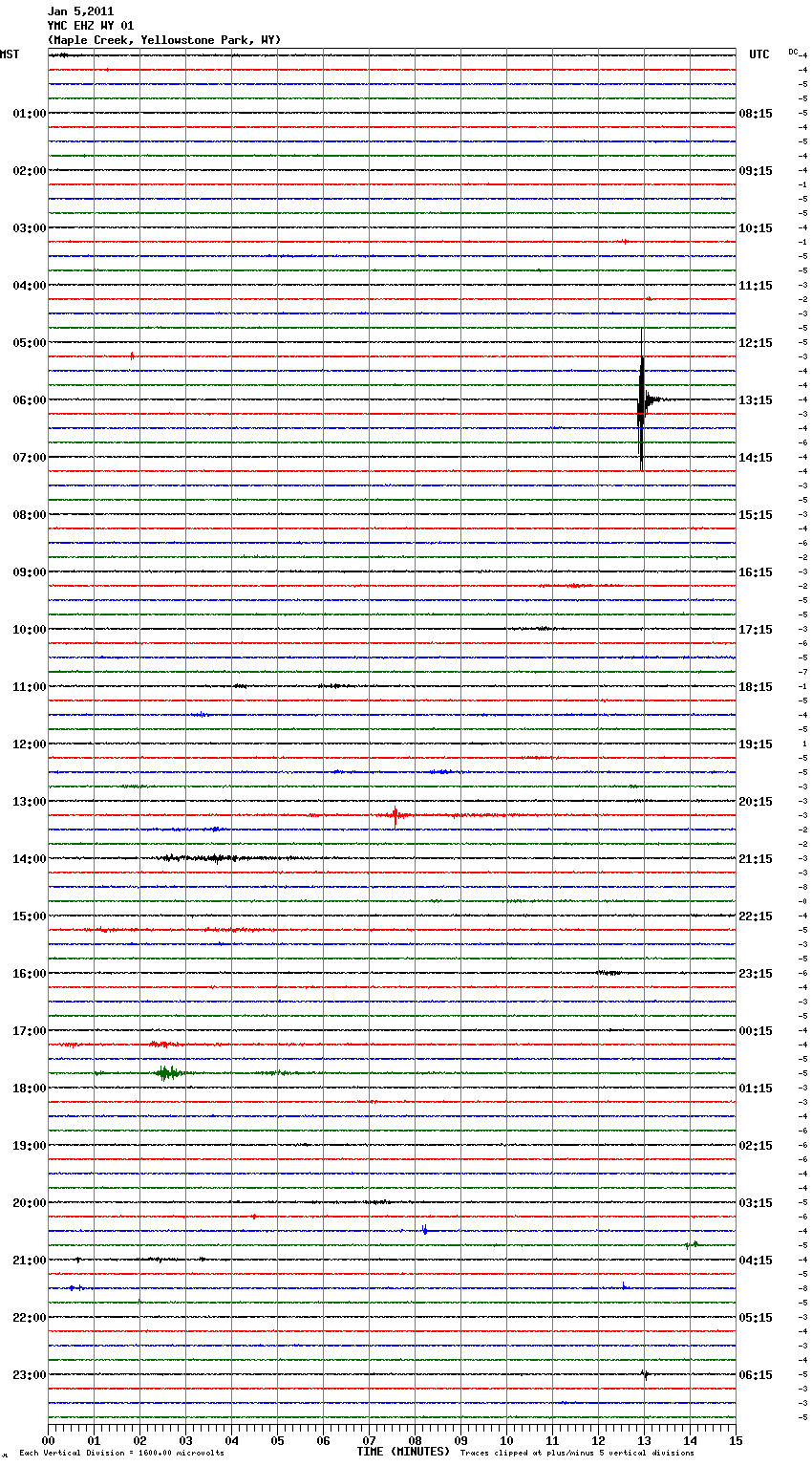The image size is (812, 1466).
Task: Click the '00' minute axis tick label
Action: tap(48, 1440)
